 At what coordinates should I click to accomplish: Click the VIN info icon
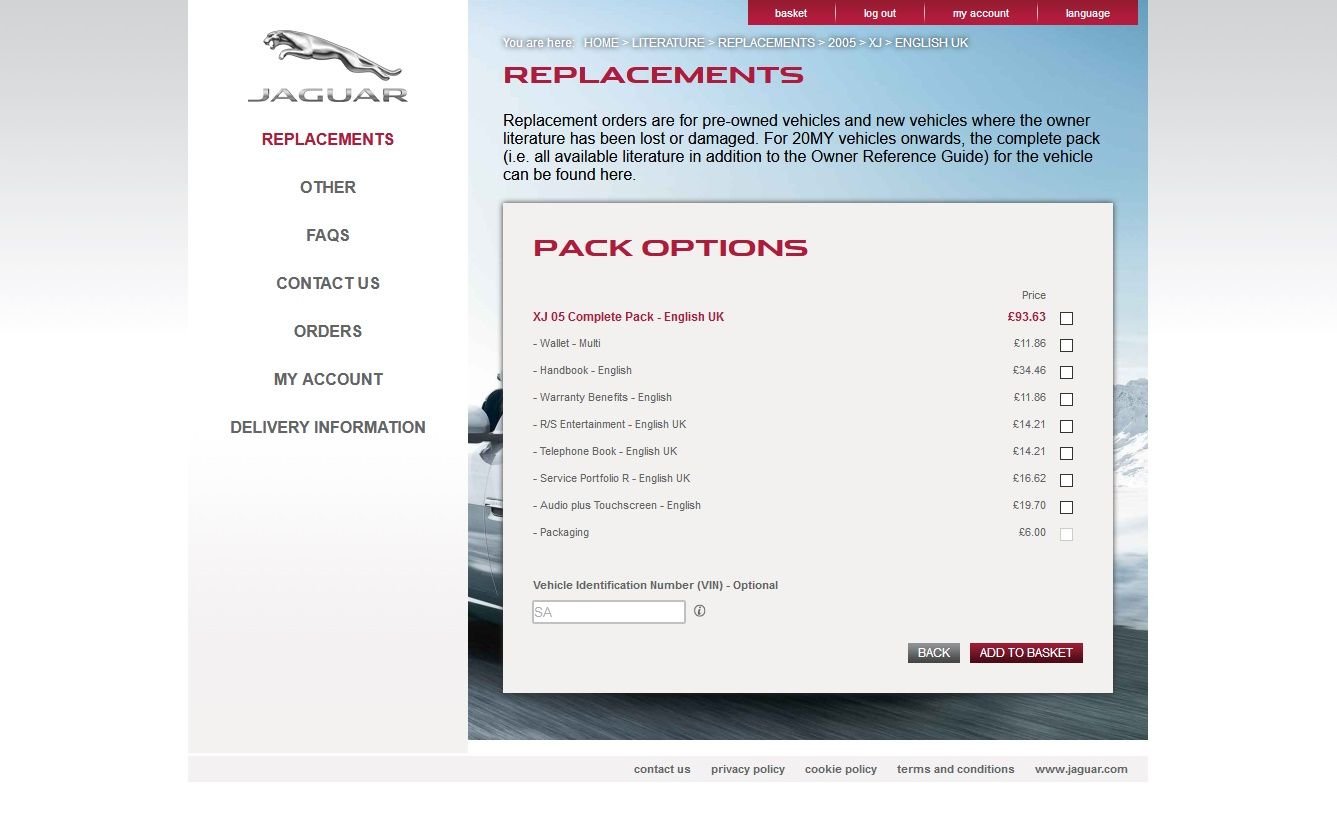(699, 611)
